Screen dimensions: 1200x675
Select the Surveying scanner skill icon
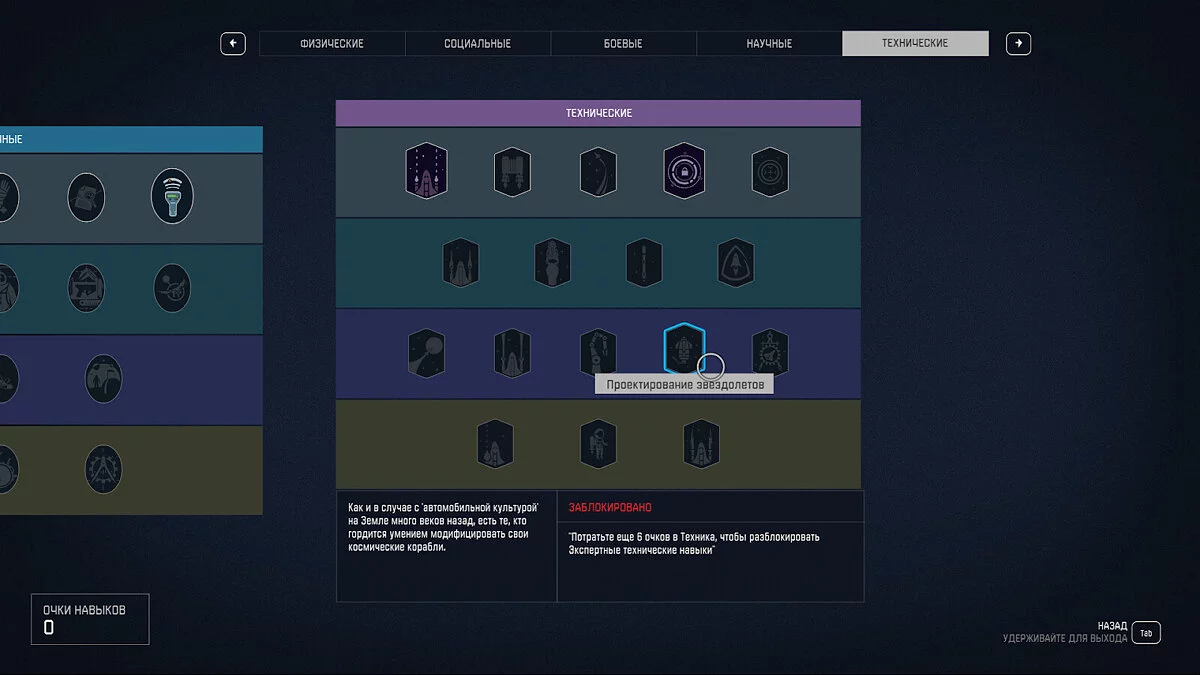pyautogui.click(x=172, y=196)
